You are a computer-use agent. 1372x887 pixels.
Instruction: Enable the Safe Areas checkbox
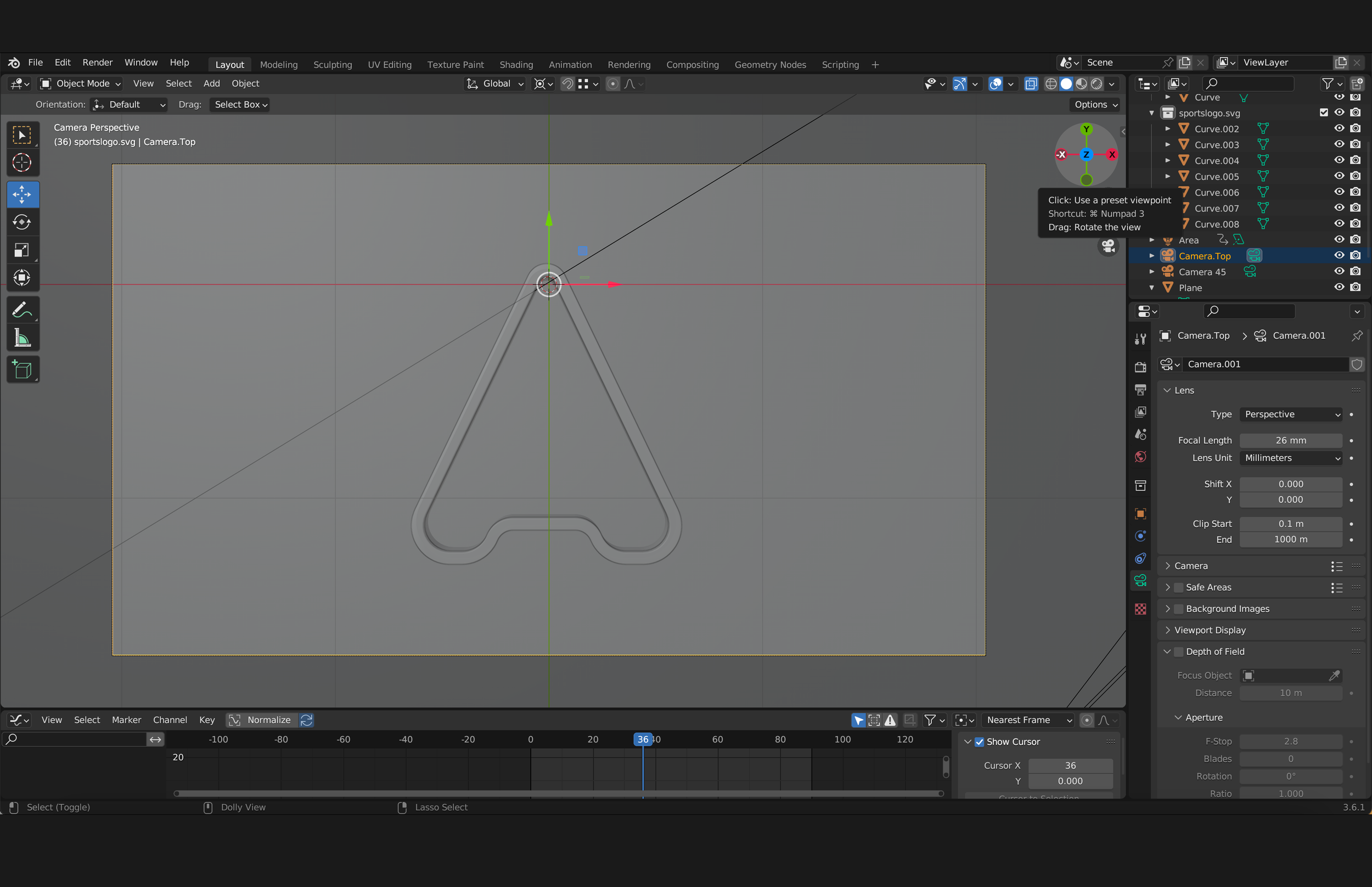pyautogui.click(x=1179, y=587)
